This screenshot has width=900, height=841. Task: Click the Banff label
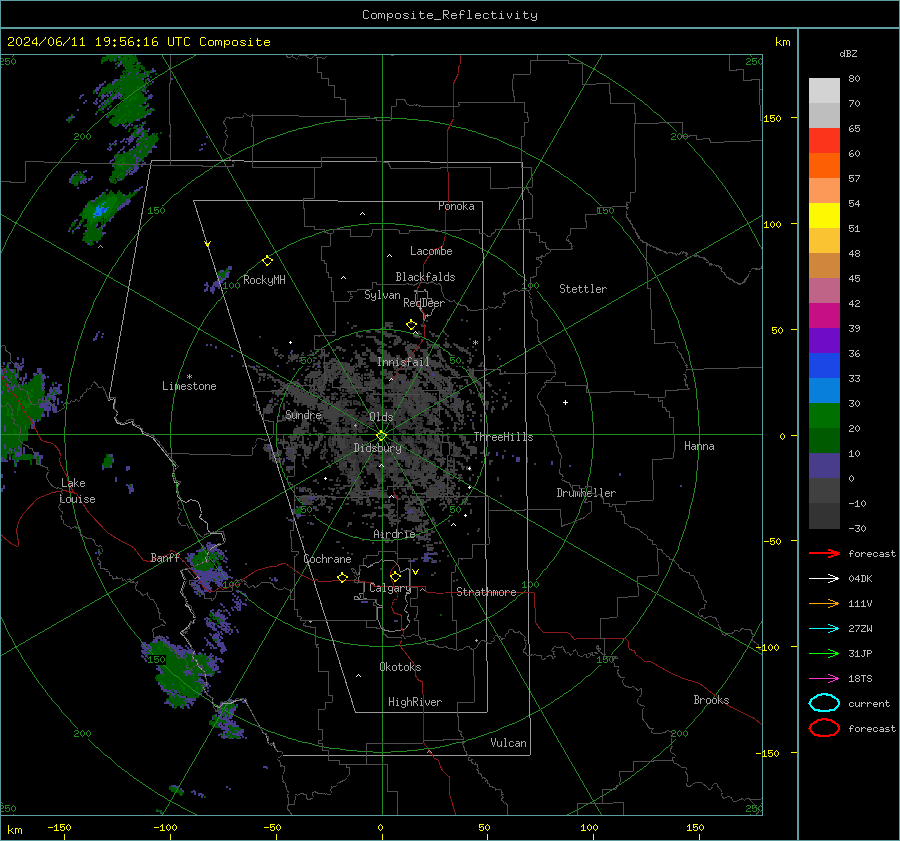[x=165, y=558]
